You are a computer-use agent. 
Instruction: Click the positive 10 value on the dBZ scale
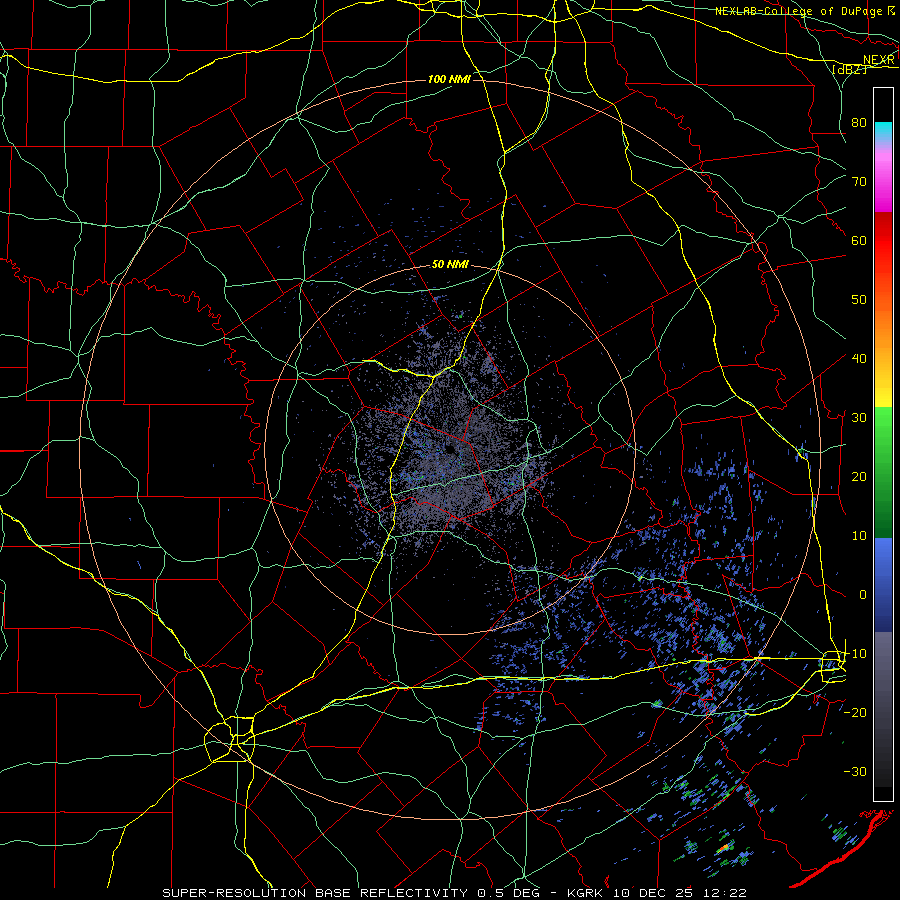tap(859, 536)
